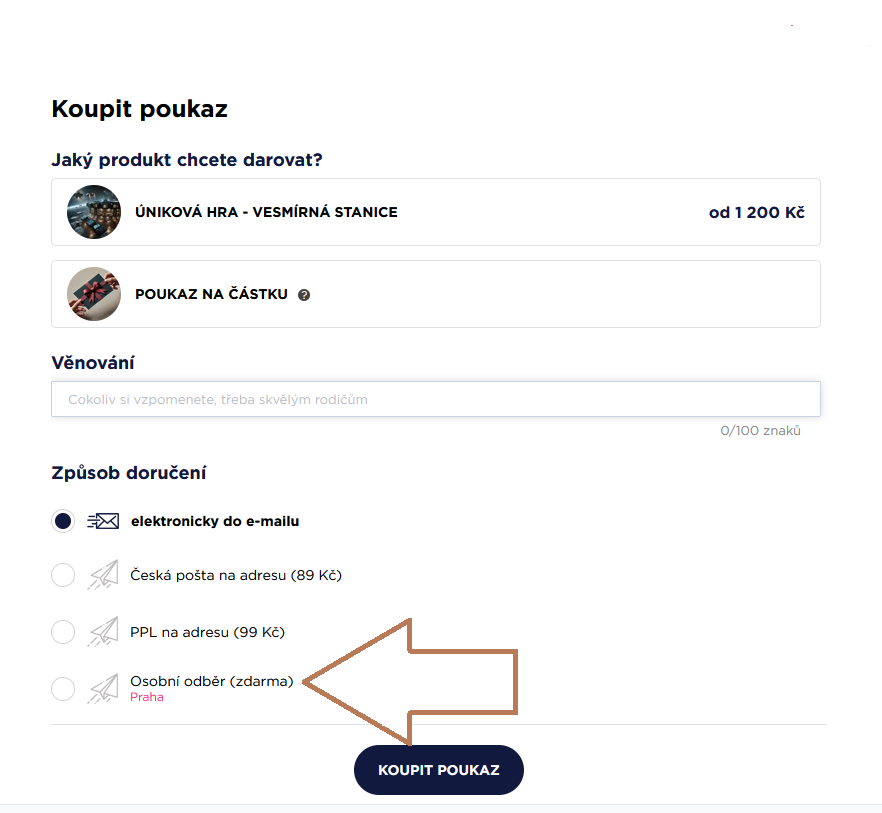Click the space station escape game thumbnail
882x813 pixels.
pyautogui.click(x=94, y=212)
